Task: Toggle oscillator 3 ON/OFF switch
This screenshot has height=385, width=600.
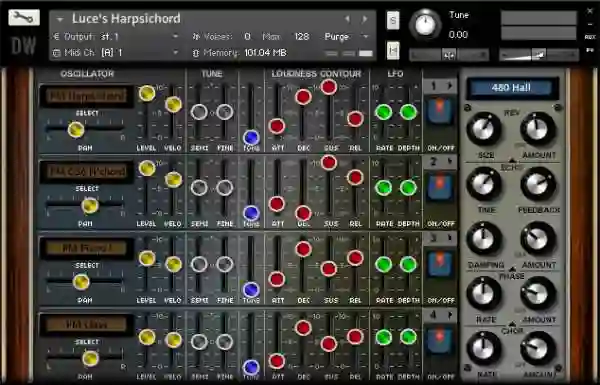Action: [x=440, y=264]
